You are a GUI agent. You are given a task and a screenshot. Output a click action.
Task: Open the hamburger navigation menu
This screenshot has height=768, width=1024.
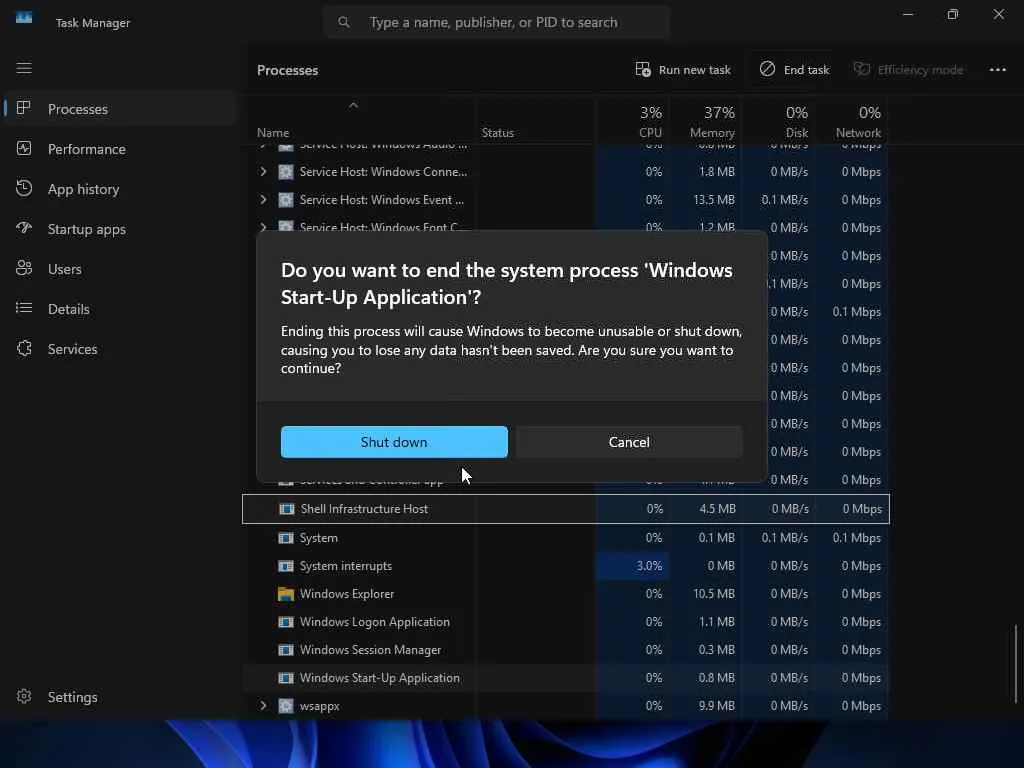[24, 68]
